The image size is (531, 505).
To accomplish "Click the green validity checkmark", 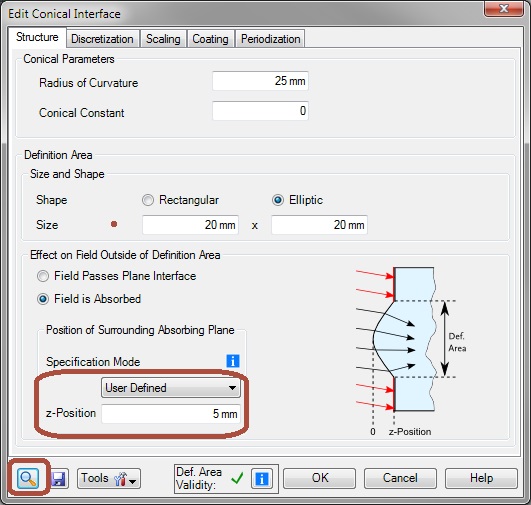I will (x=237, y=478).
